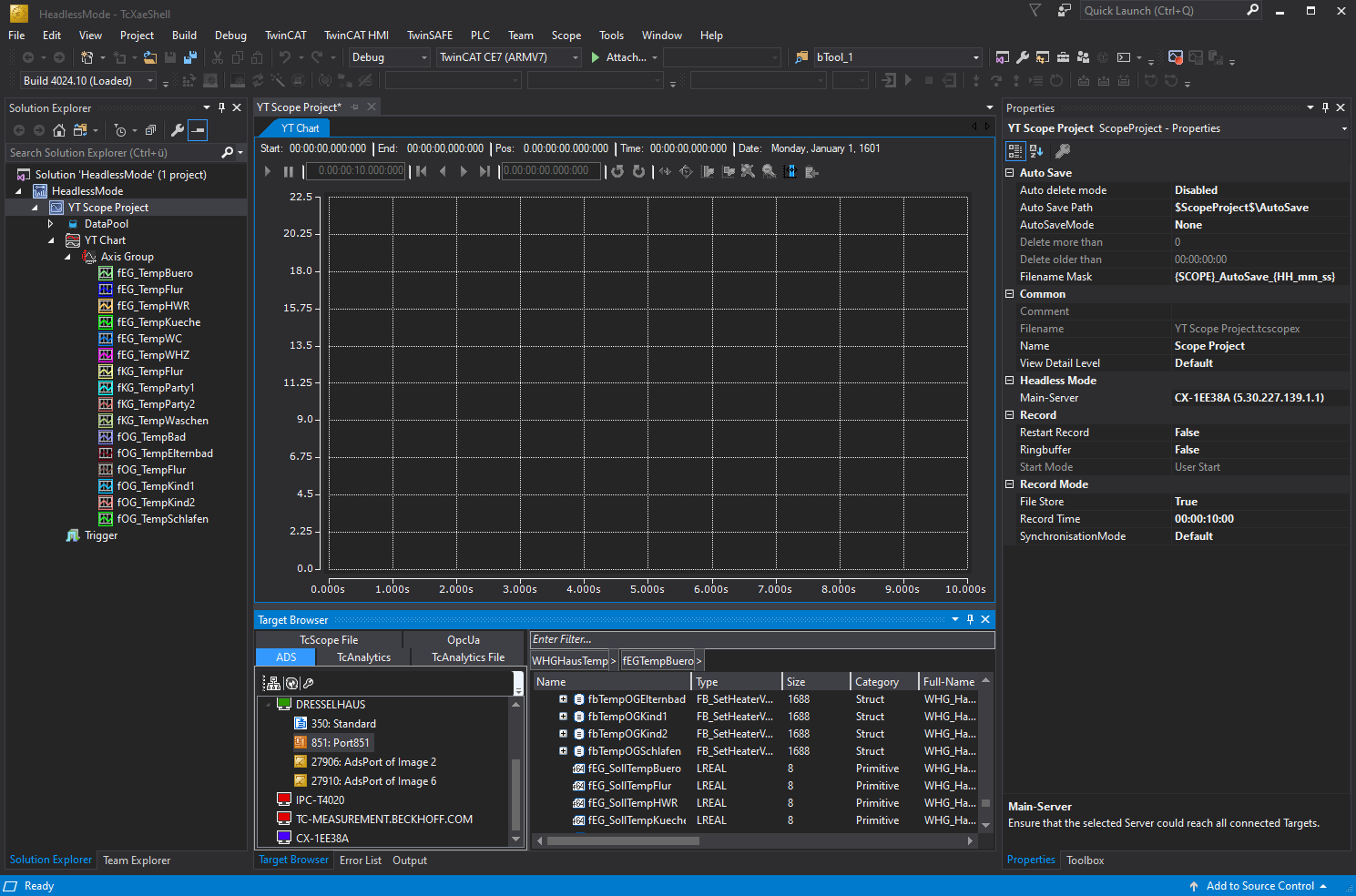Screen dimensions: 1356x896
Task: Open the object selector dropdown in Properties
Action: pyautogui.click(x=1344, y=128)
